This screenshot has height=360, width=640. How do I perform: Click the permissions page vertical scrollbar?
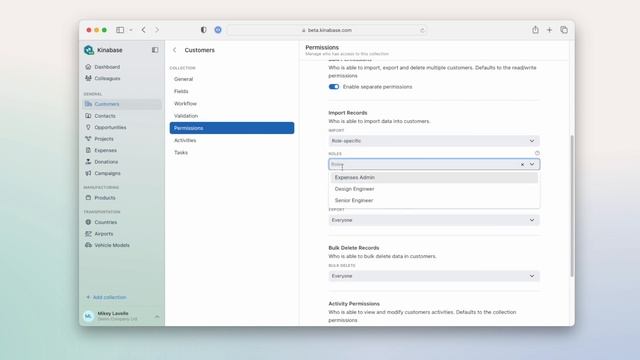tap(571, 206)
